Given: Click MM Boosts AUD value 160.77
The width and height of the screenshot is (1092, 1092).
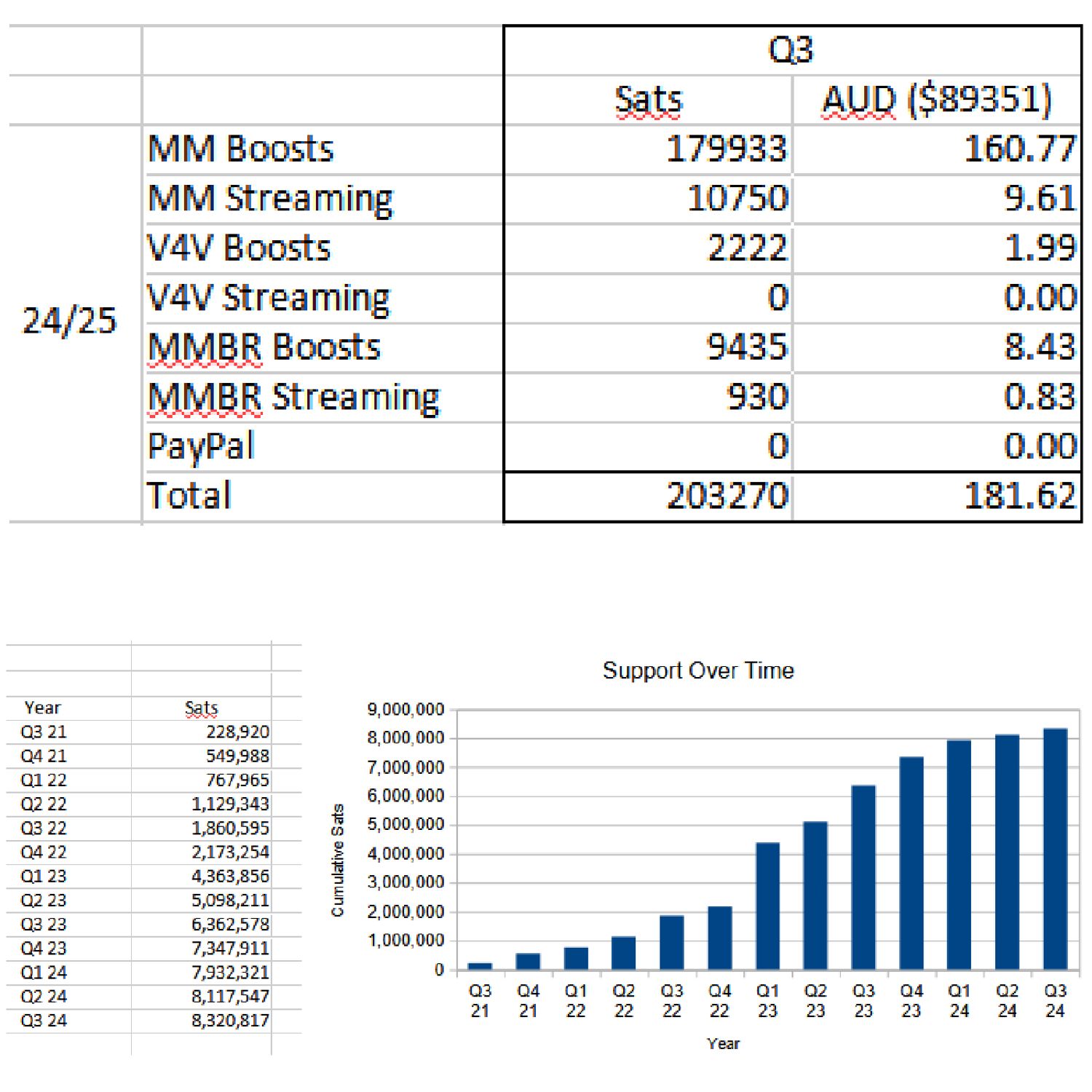Looking at the screenshot, I should pos(1019,149).
